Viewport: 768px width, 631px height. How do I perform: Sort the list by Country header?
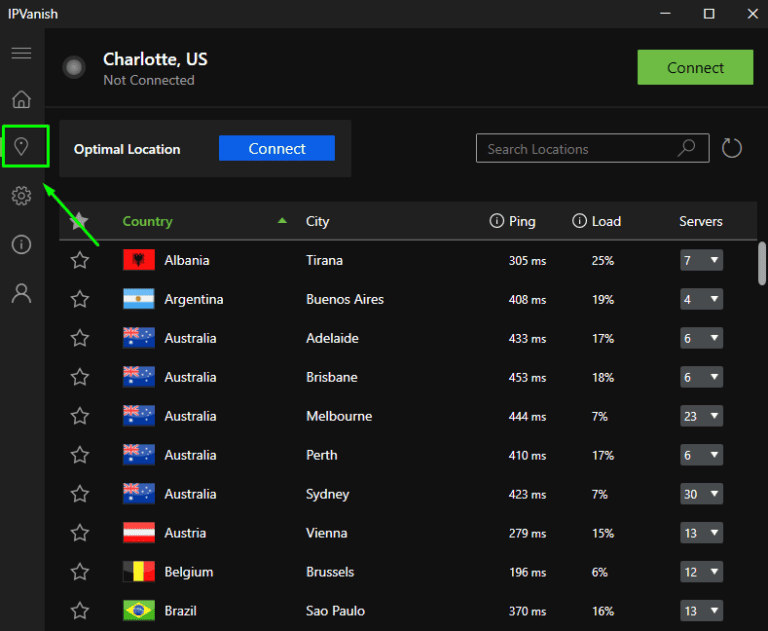147,221
